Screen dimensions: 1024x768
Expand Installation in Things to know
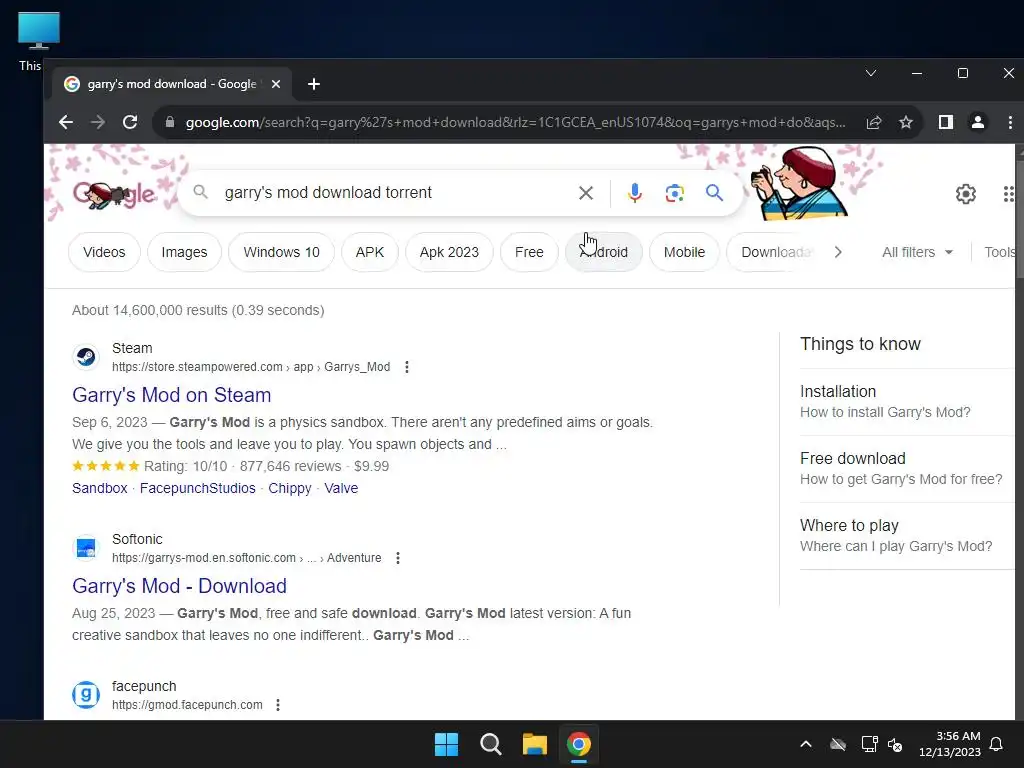tap(908, 402)
